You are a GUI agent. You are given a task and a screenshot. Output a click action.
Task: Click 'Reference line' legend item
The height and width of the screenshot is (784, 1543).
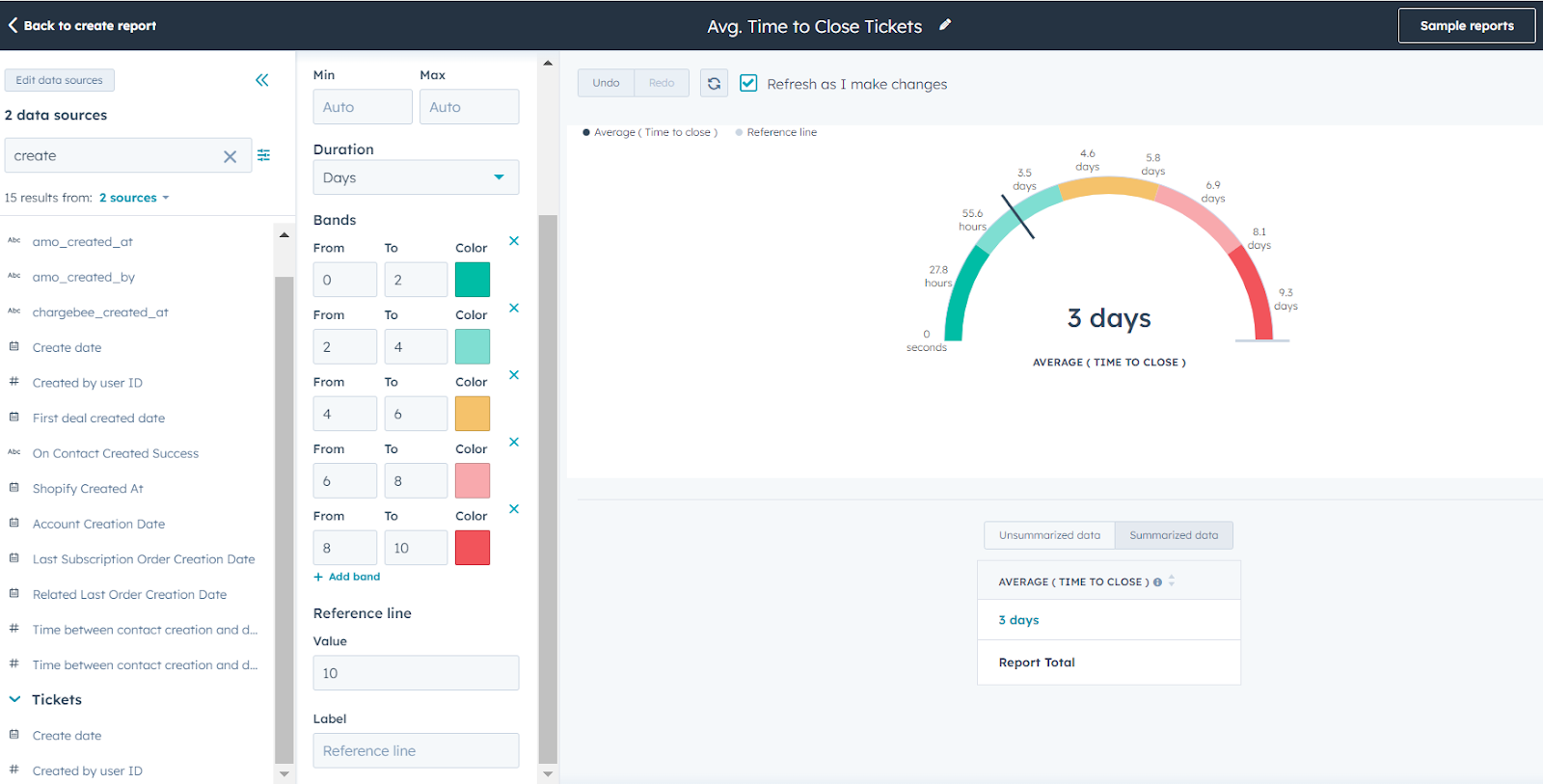coord(776,132)
